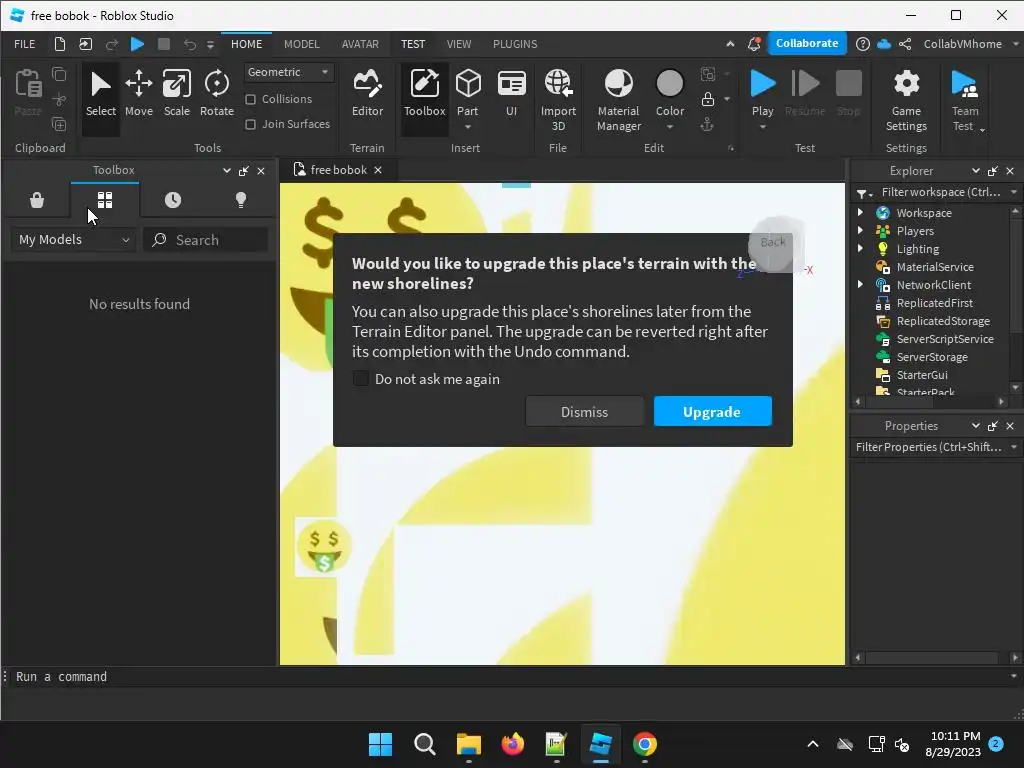This screenshot has width=1024, height=768.
Task: Open the My Models dropdown
Action: [73, 240]
